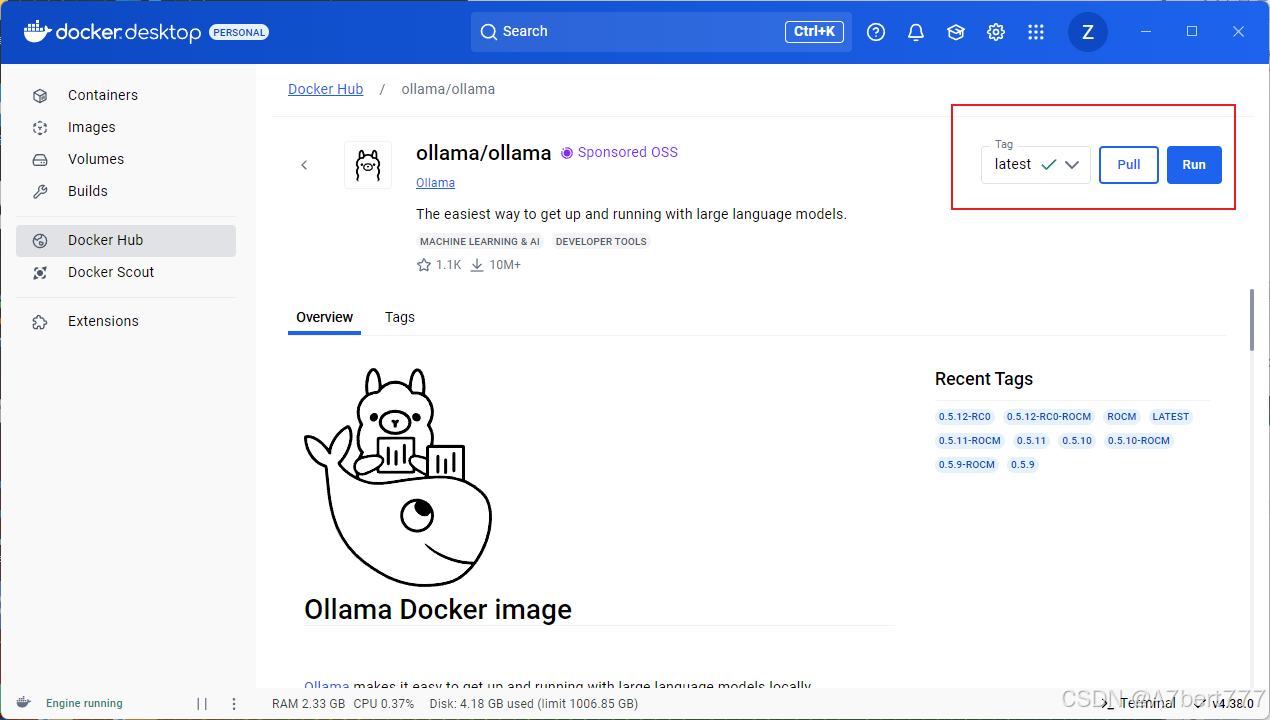Open the notifications bell
The height and width of the screenshot is (720, 1270).
coord(916,32)
